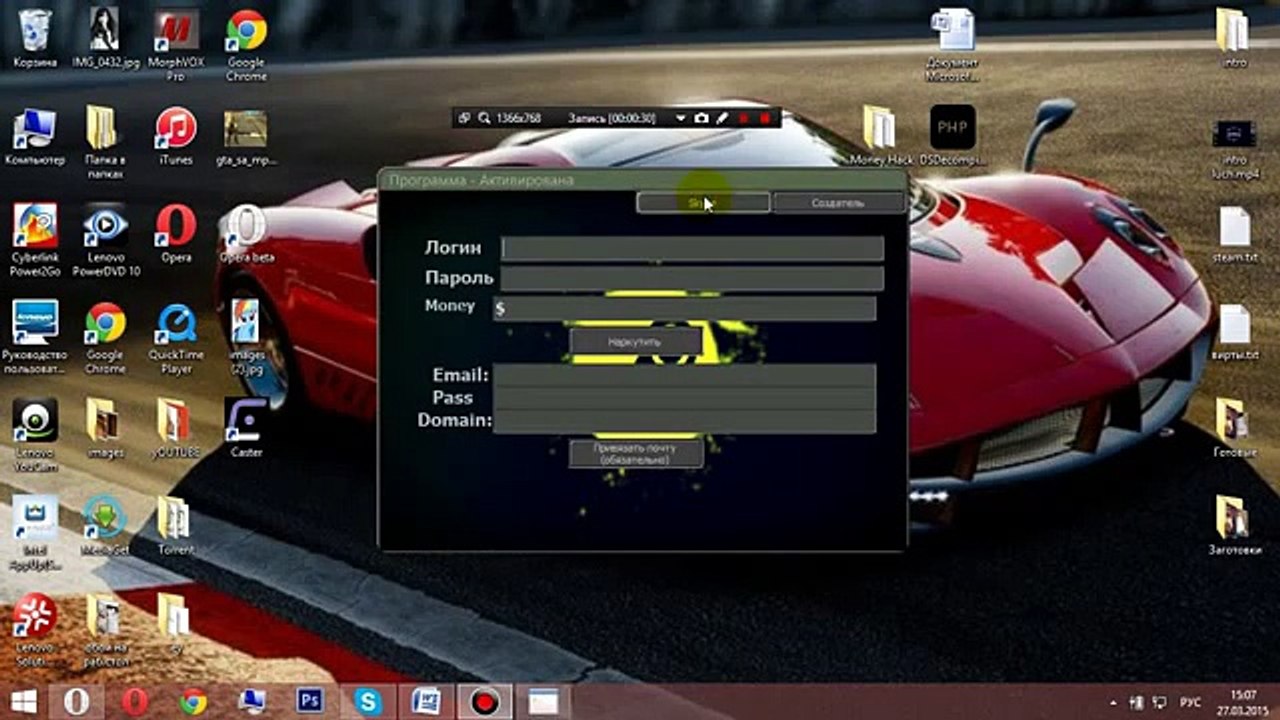Image resolution: width=1280 pixels, height=720 pixels.
Task: Open the Caster shortcut
Action: click(x=246, y=428)
